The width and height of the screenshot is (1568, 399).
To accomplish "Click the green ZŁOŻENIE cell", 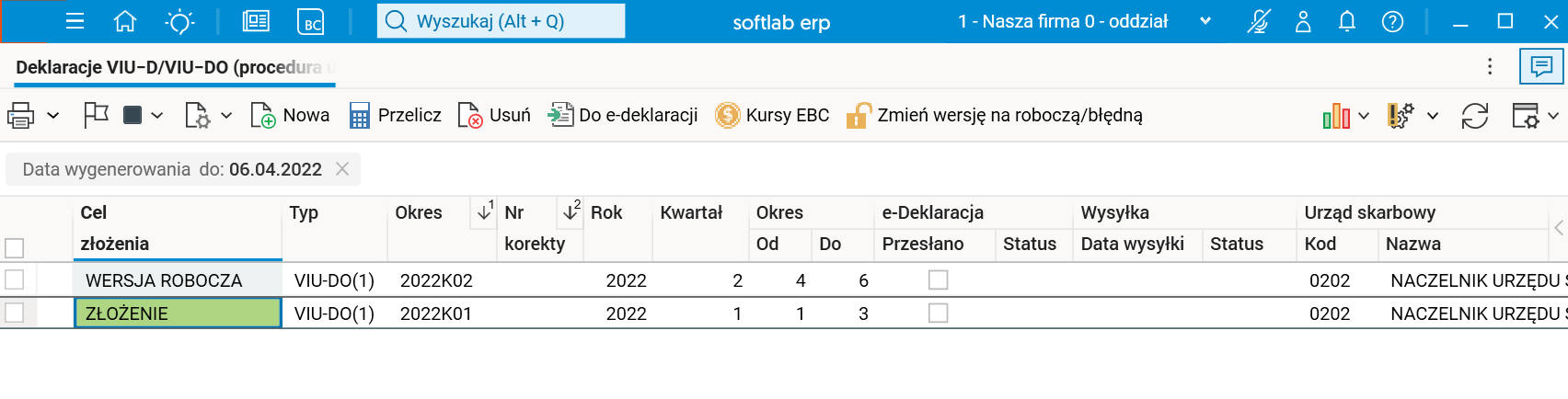I will coord(178,313).
